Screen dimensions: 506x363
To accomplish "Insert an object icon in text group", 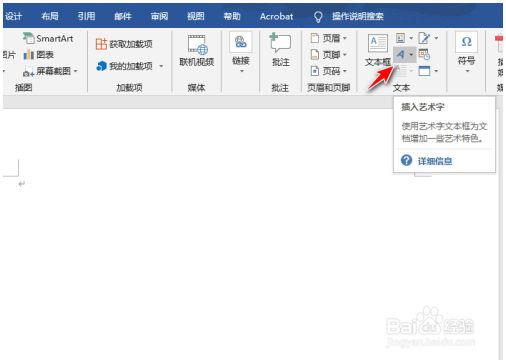I will coord(424,71).
